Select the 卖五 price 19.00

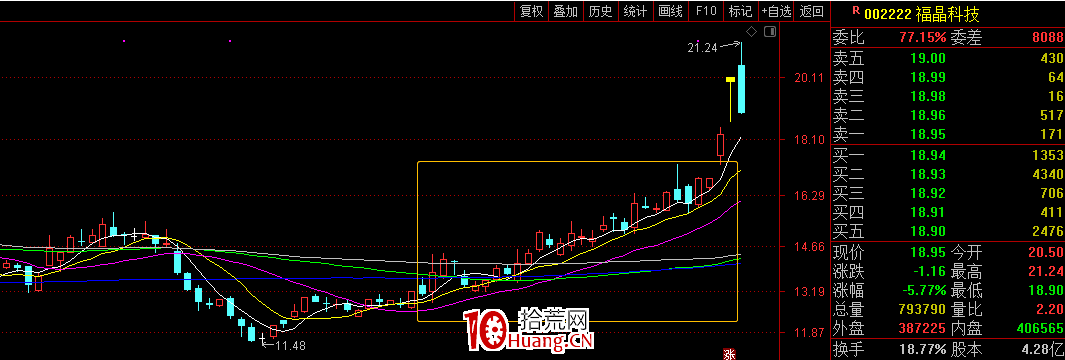[x=927, y=58]
